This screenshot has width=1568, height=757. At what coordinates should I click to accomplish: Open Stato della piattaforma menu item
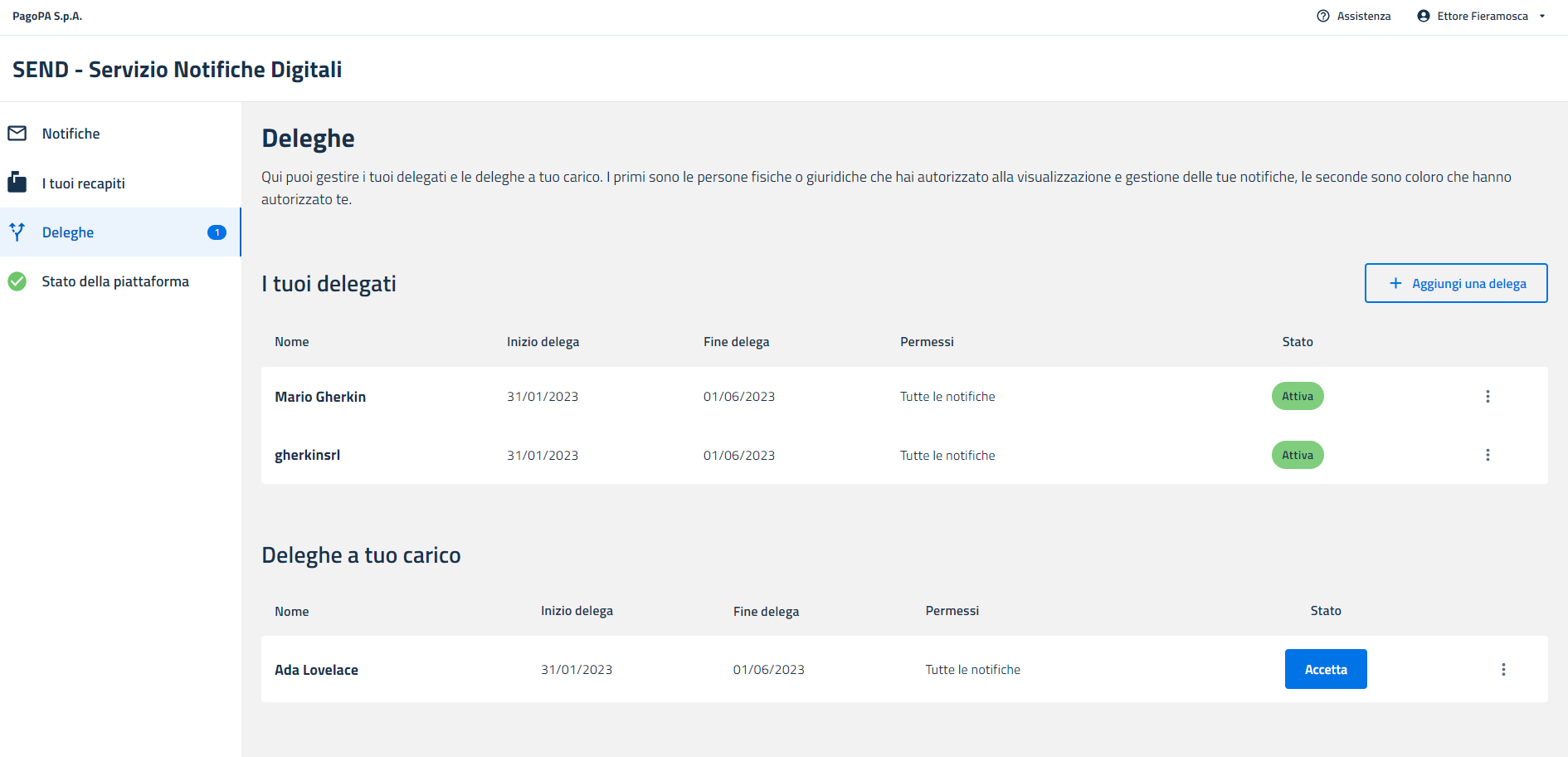pyautogui.click(x=115, y=281)
